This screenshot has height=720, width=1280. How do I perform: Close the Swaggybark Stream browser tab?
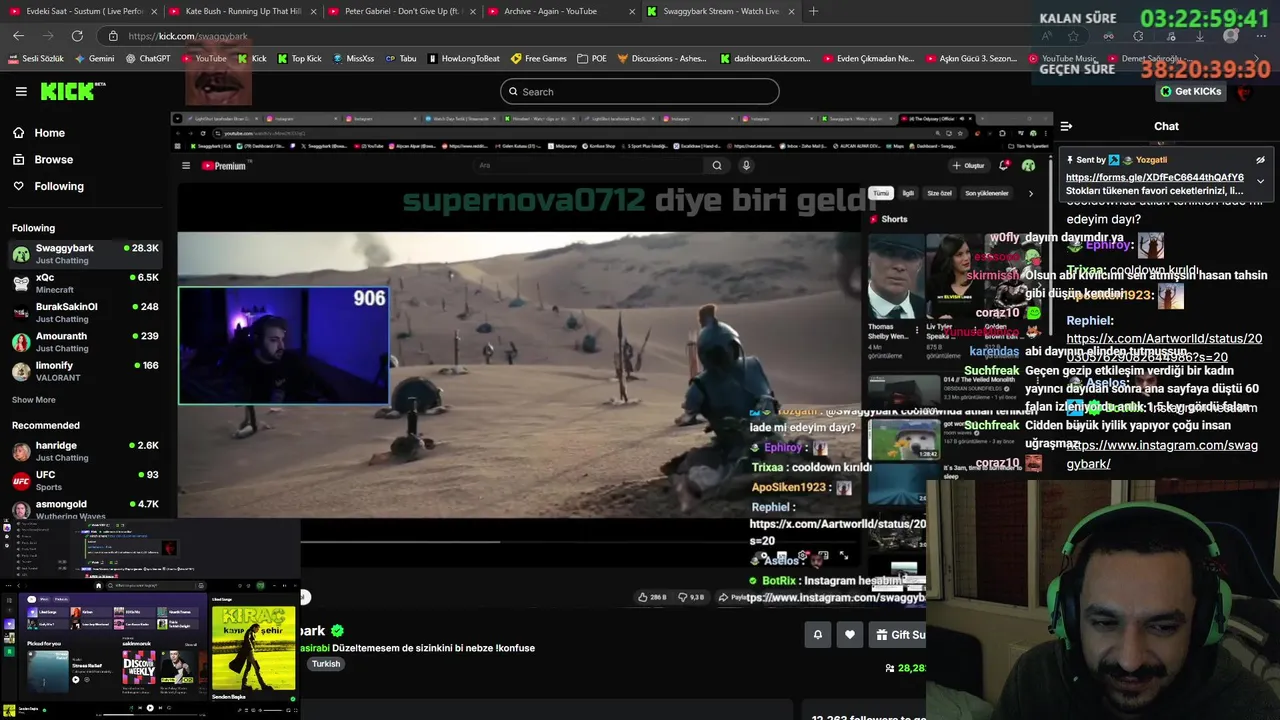[x=791, y=12]
